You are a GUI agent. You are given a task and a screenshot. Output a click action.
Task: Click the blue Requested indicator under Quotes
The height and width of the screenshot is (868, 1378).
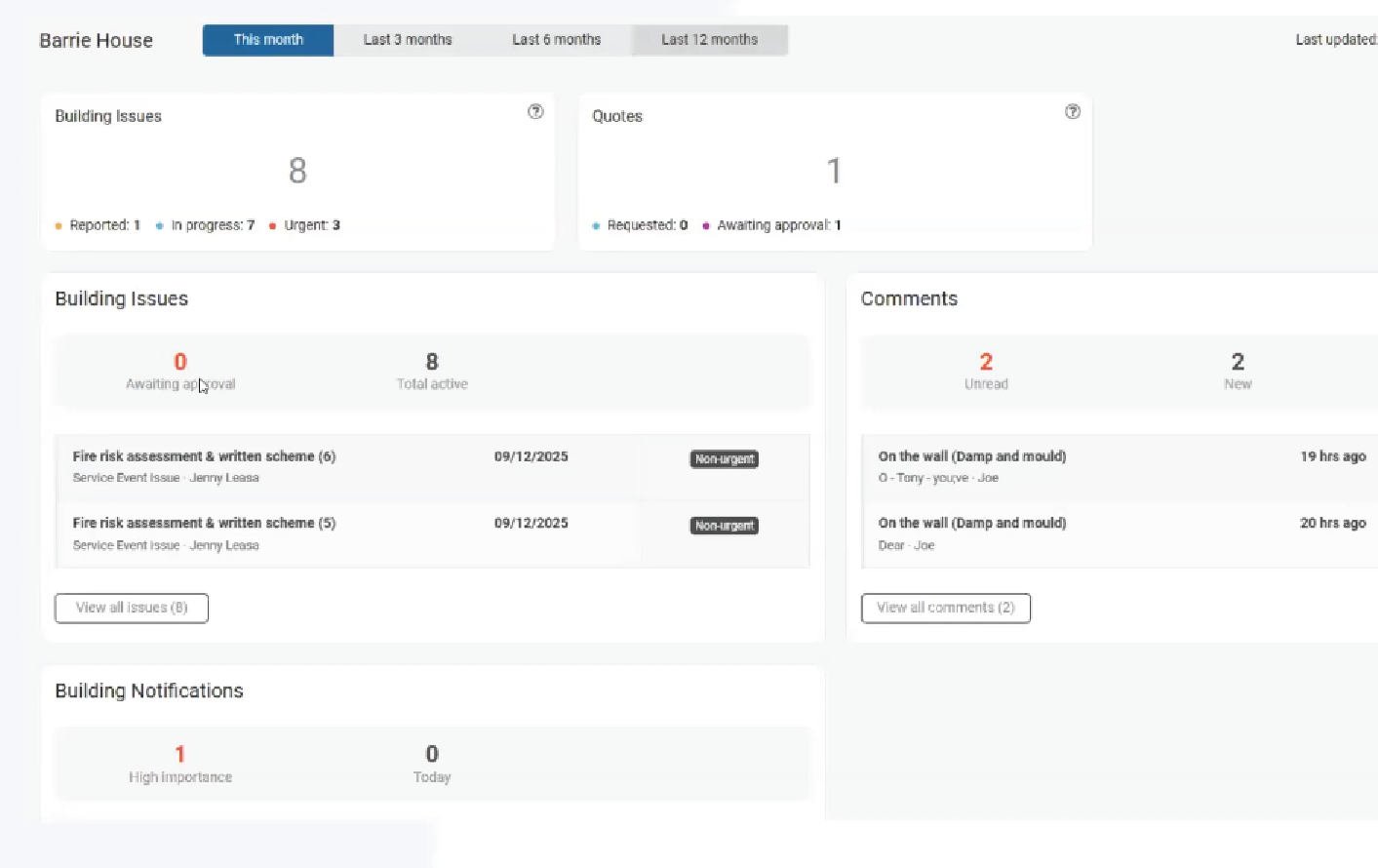pos(597,224)
